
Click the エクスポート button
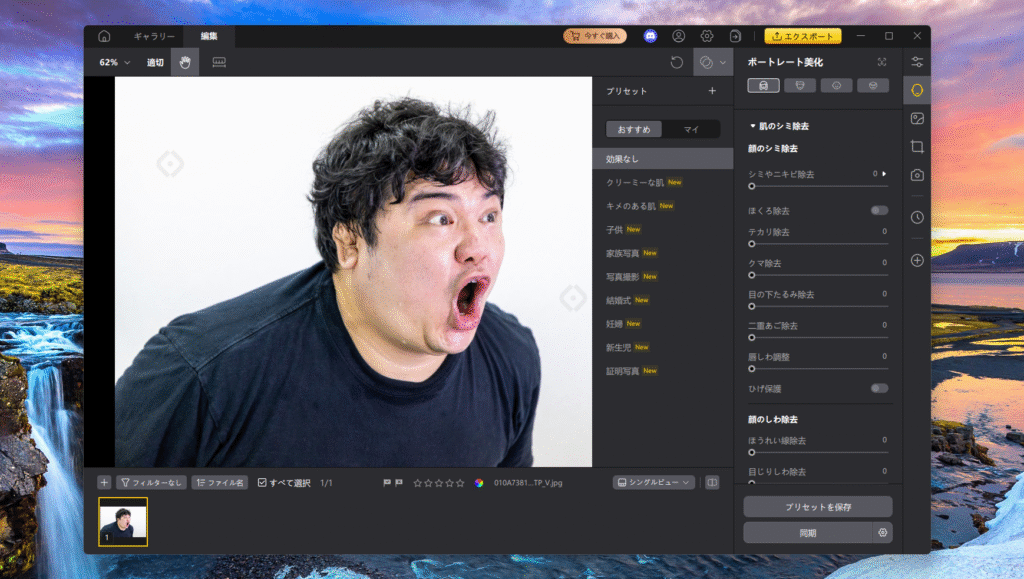[803, 36]
